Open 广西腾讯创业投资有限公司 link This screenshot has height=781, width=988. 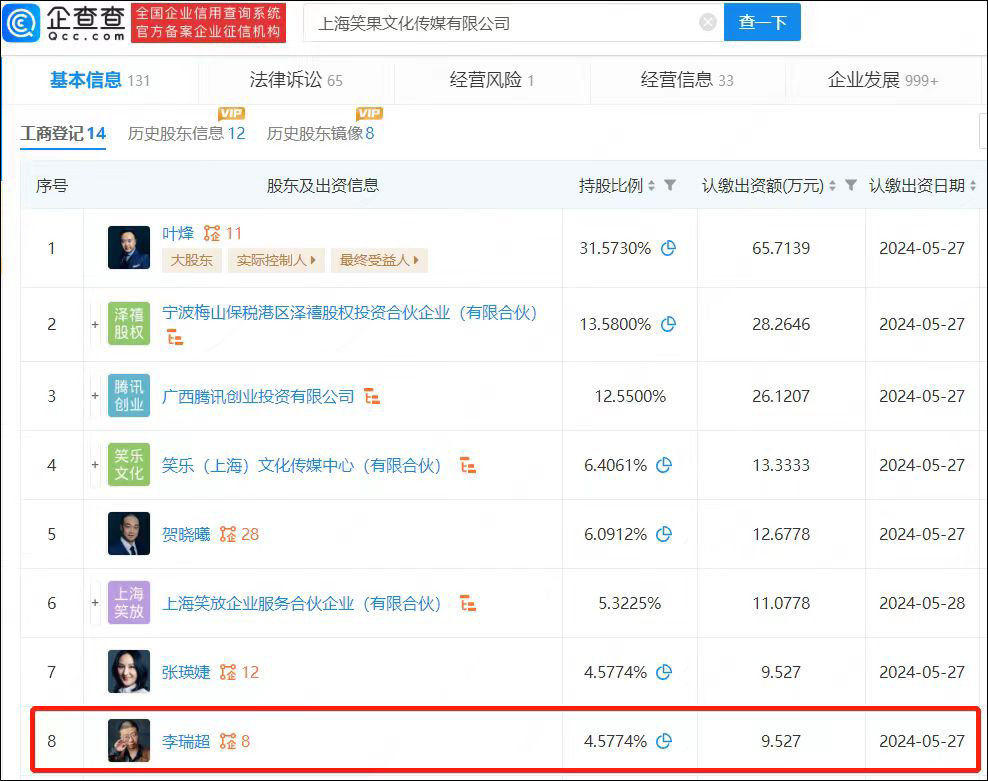258,396
